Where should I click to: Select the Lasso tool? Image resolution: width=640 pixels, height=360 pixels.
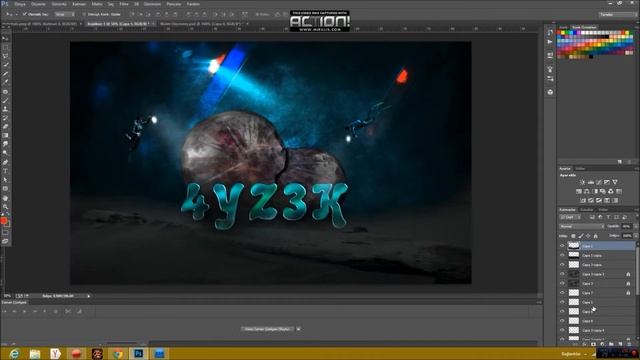[5, 56]
